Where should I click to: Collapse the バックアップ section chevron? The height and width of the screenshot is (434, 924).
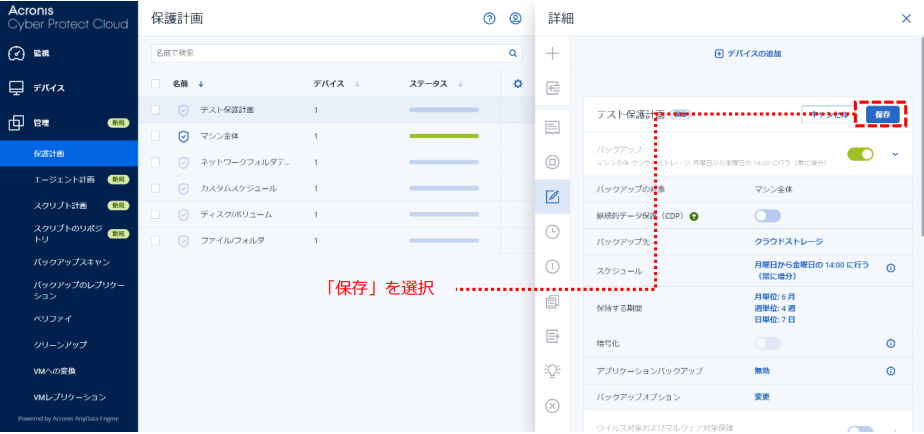(895, 154)
